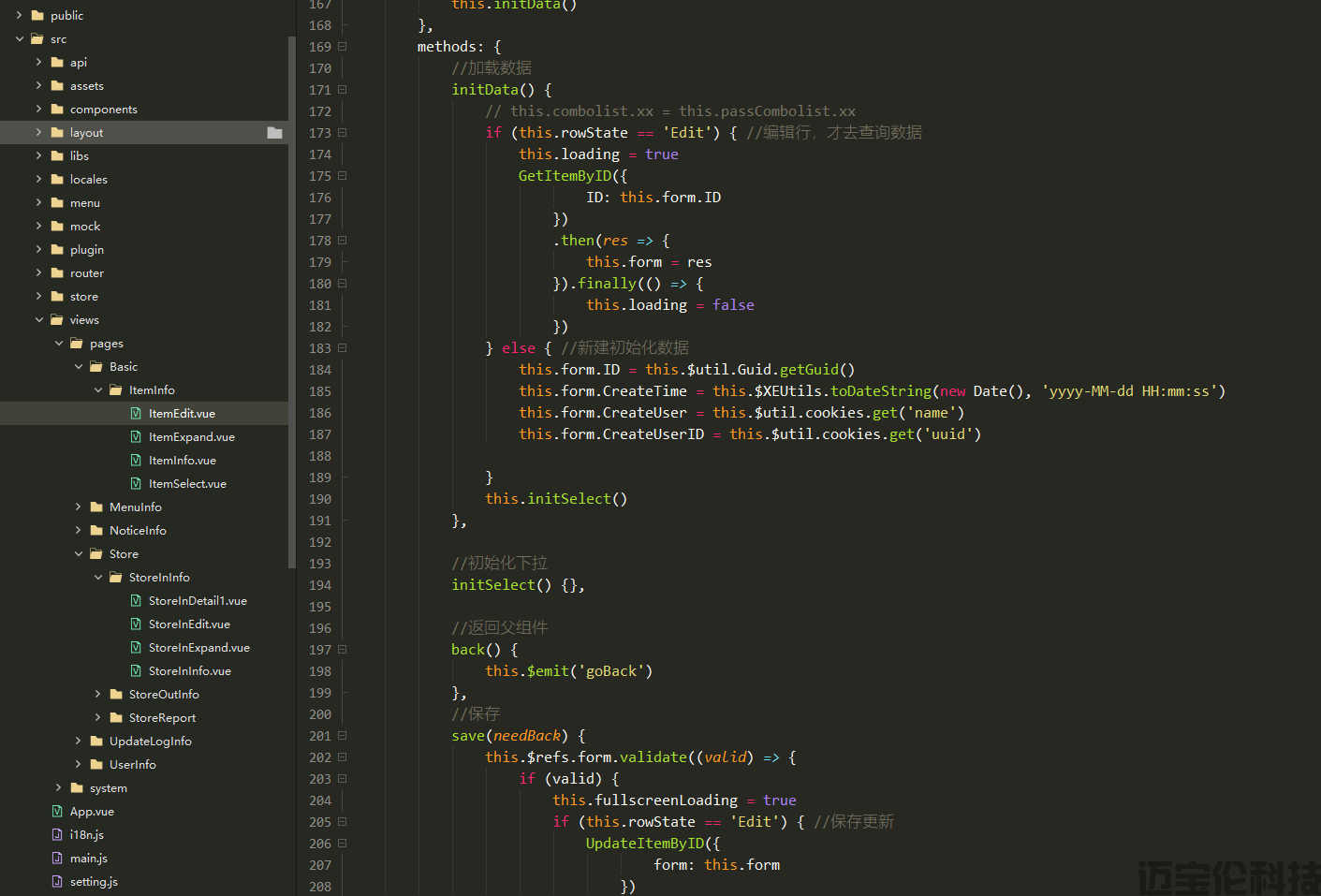Click getGuid in line 184
1321x896 pixels.
pyautogui.click(x=809, y=370)
